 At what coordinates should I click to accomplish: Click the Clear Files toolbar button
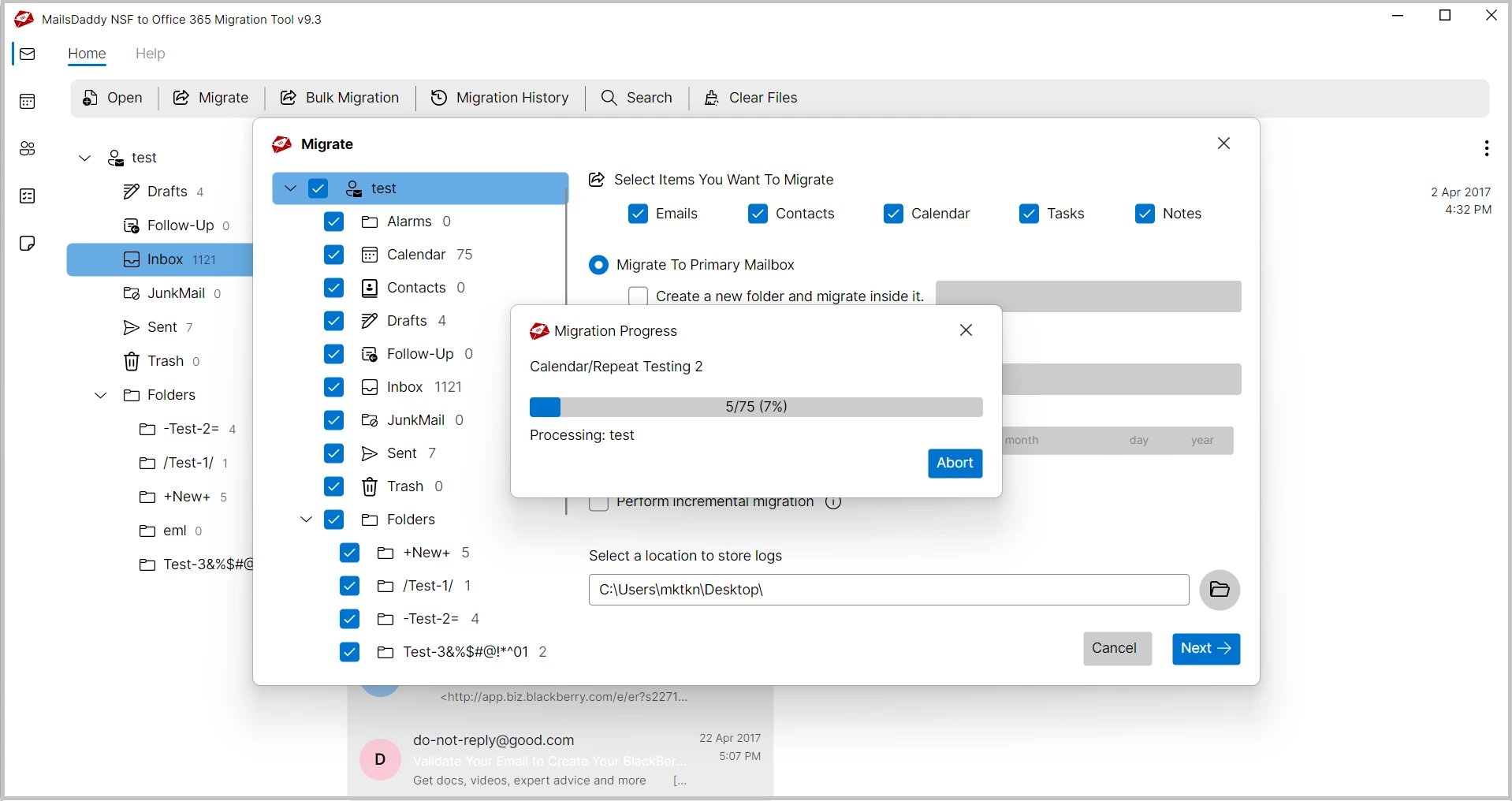coord(750,98)
